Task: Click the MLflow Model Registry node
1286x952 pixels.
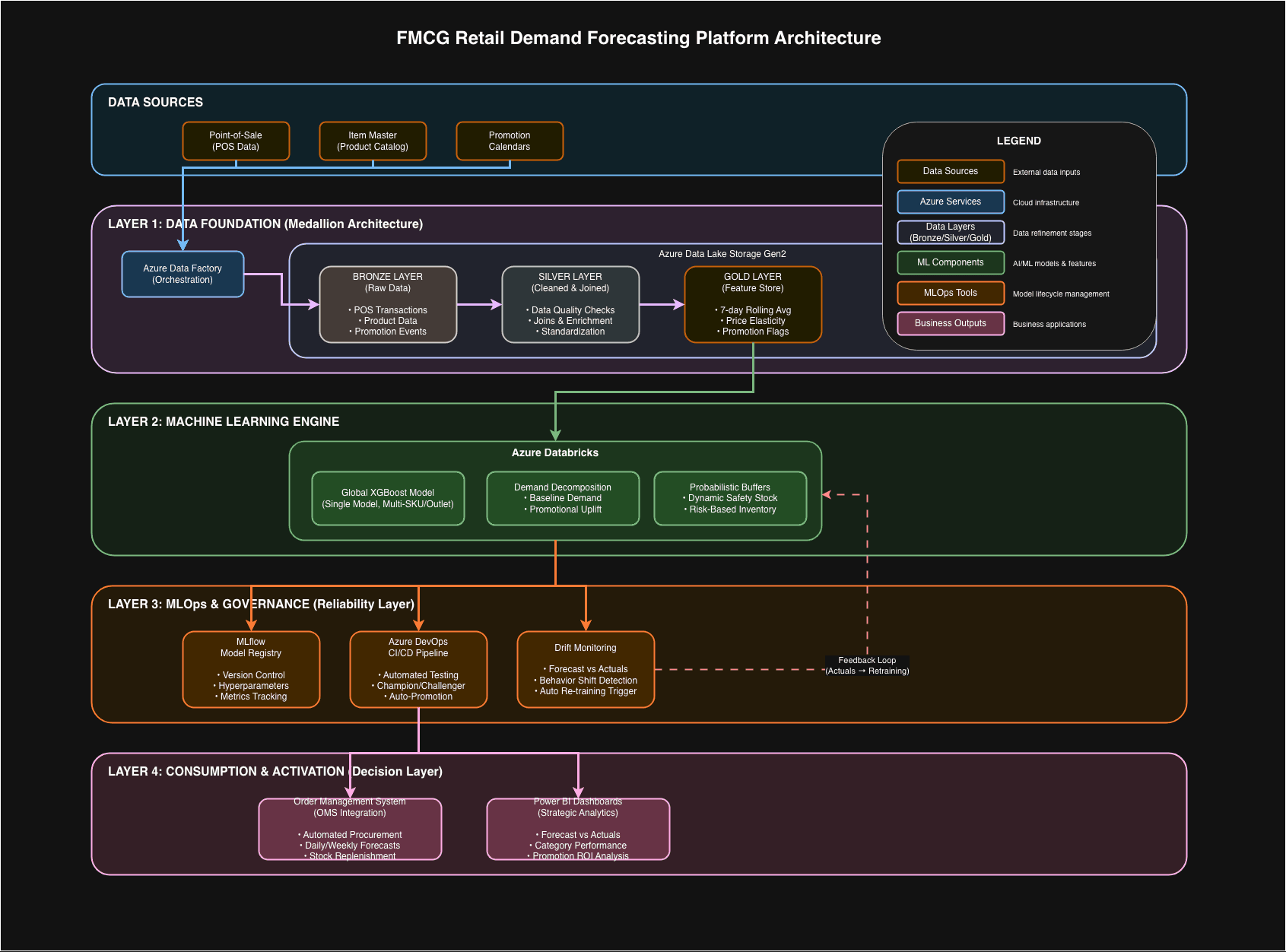Action: tap(251, 669)
